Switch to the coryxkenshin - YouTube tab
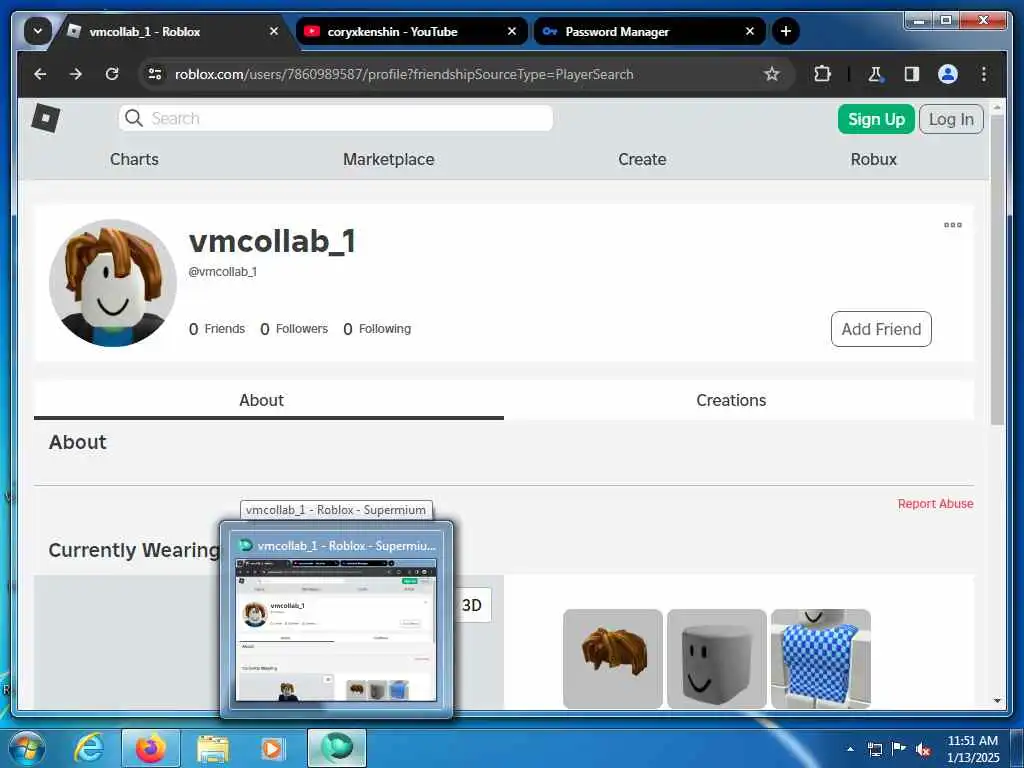 click(x=412, y=31)
